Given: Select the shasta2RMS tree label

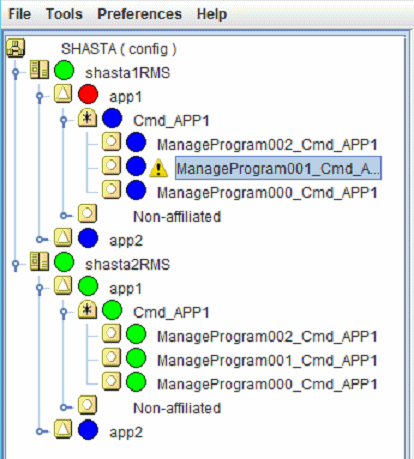Looking at the screenshot, I should pos(127,265).
